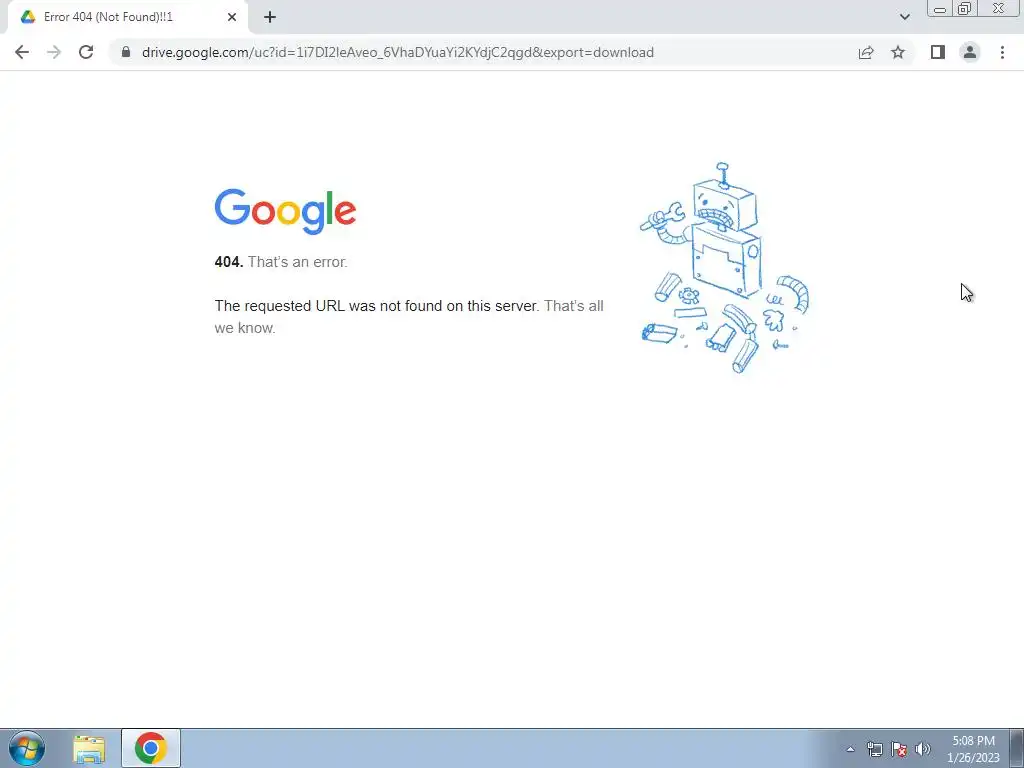Image resolution: width=1024 pixels, height=768 pixels.
Task: Restore down the Chrome window
Action: (x=964, y=9)
